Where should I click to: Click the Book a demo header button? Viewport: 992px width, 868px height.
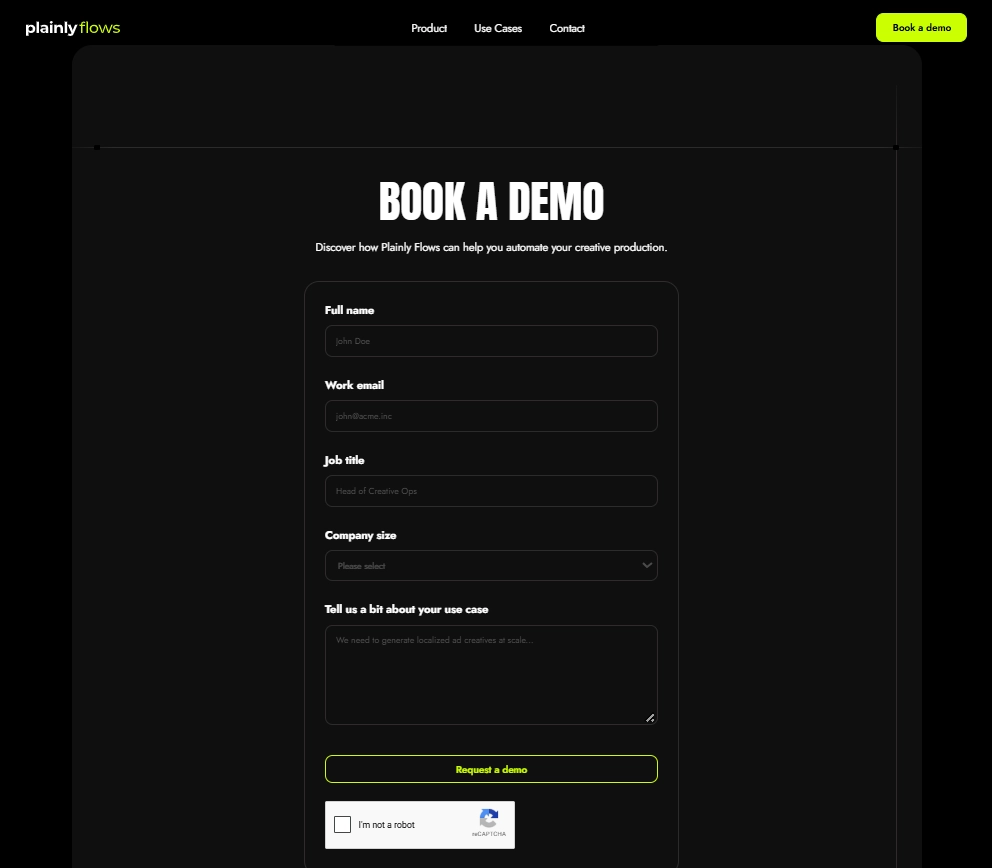tap(921, 28)
